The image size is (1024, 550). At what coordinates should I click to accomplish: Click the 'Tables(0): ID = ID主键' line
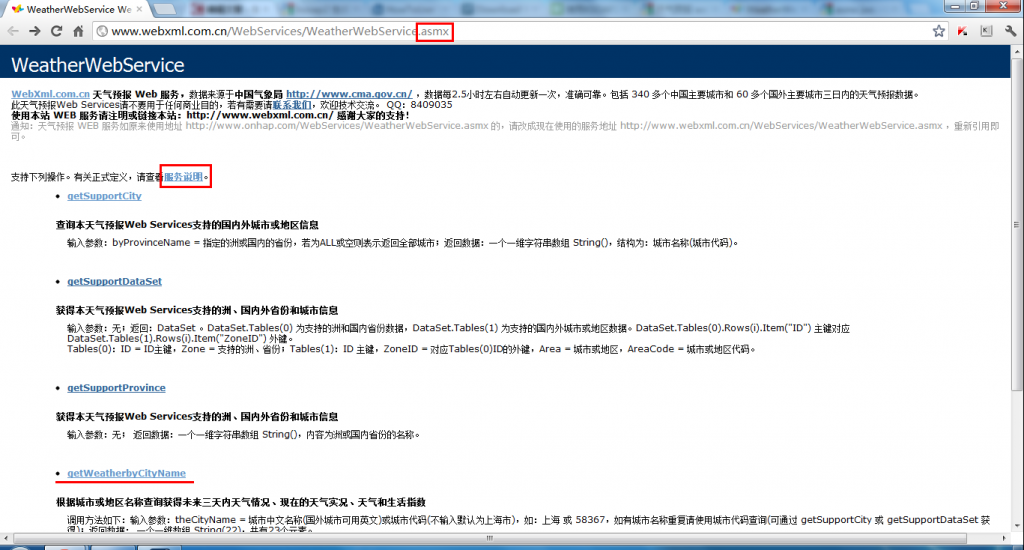pyautogui.click(x=411, y=349)
